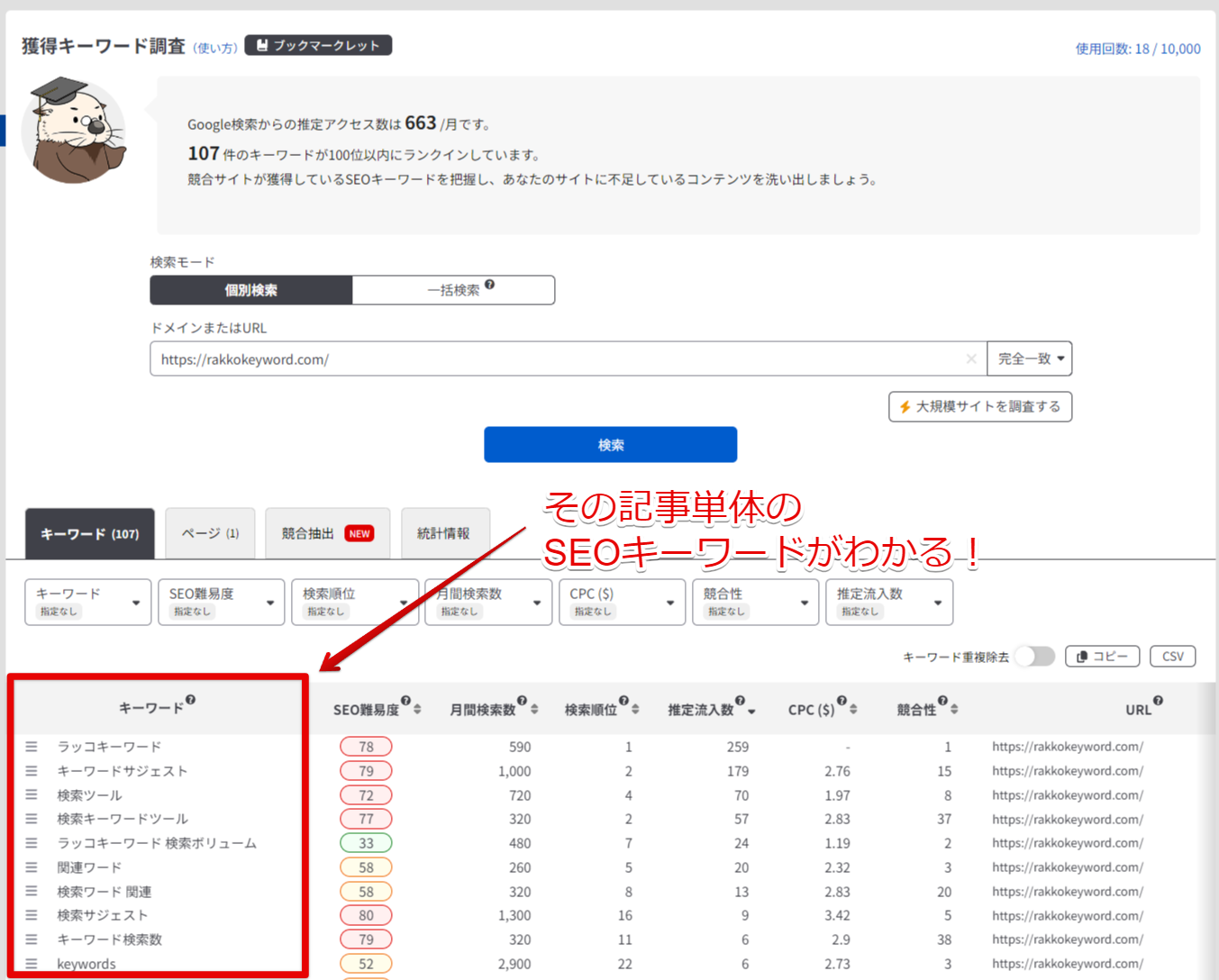Switch to the ページ tab
1219x980 pixels.
(x=209, y=533)
